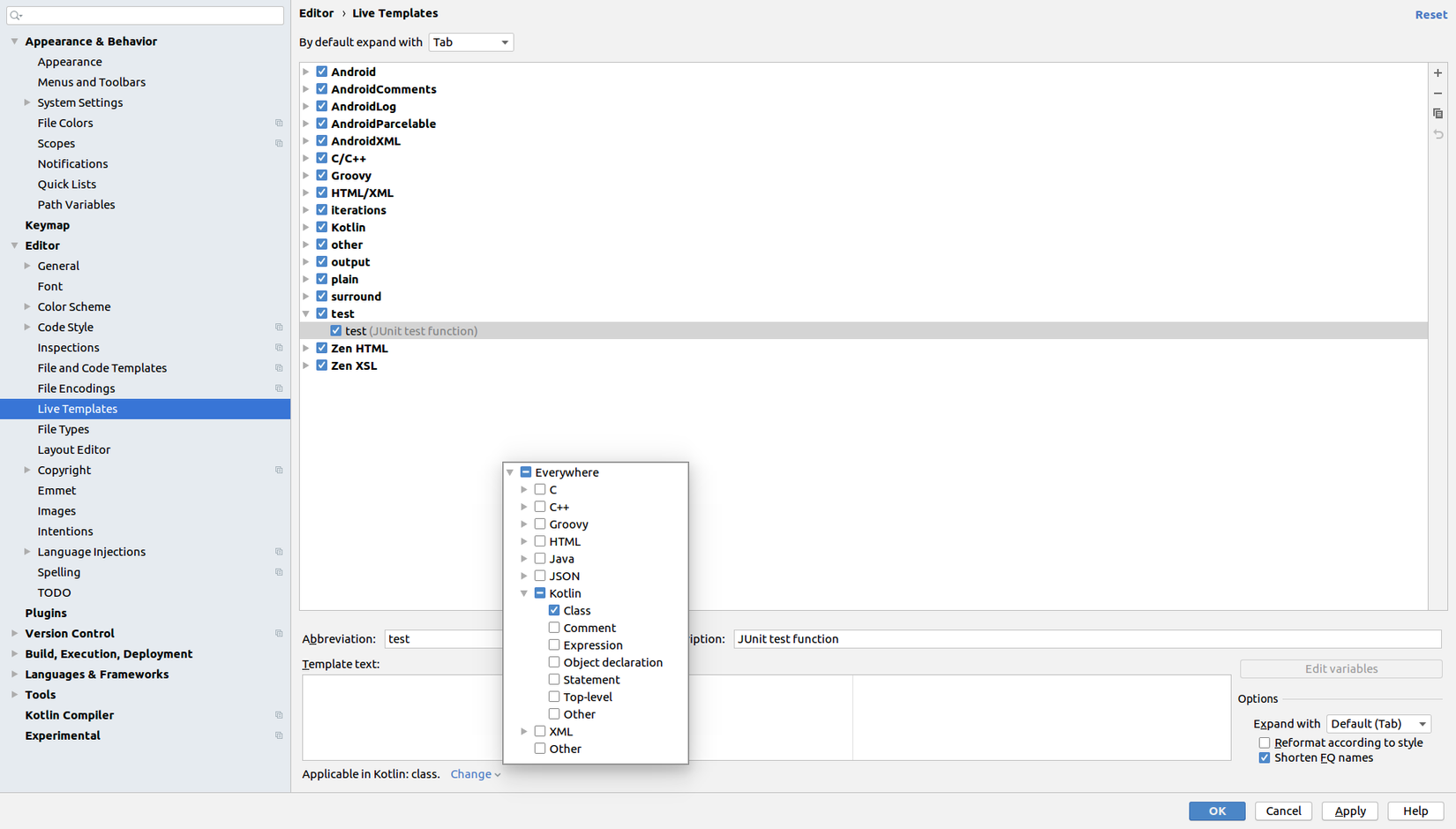Click the project-level icon beside Copyright

point(279,470)
